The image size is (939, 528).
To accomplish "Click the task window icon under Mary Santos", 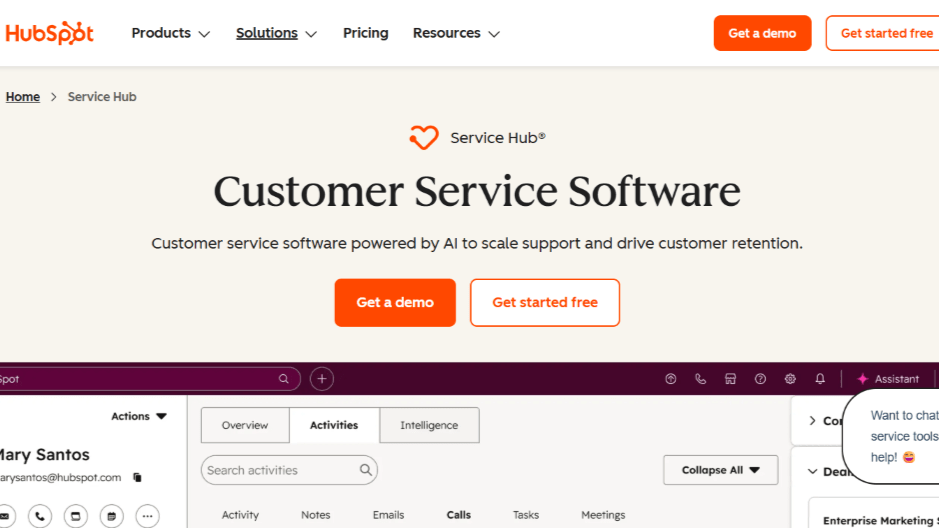I will tap(75, 516).
